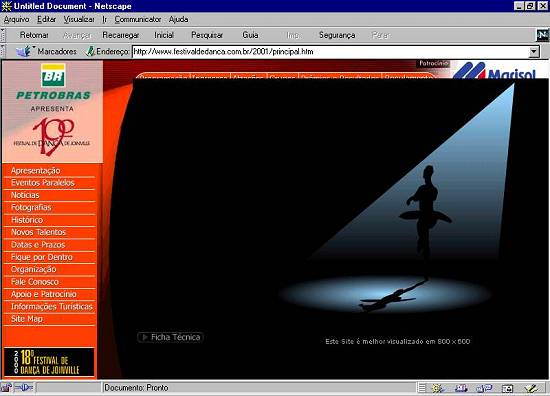Click the Netscape N logo throbber

543,35
